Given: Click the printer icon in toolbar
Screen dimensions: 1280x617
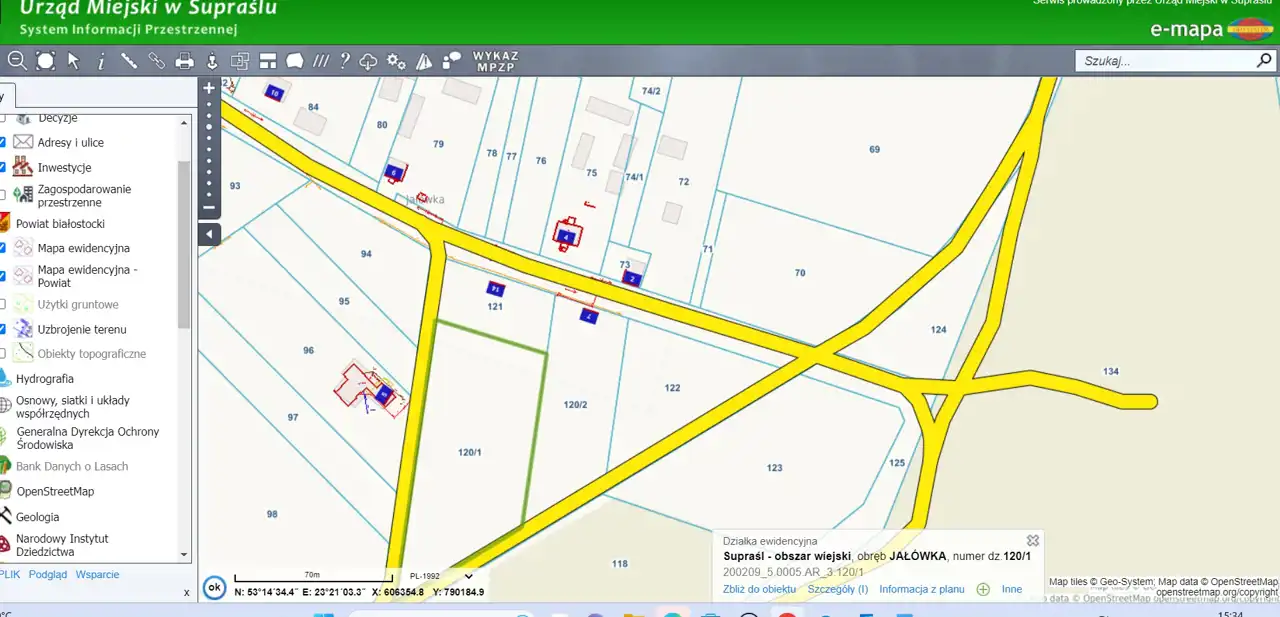Looking at the screenshot, I should 184,61.
